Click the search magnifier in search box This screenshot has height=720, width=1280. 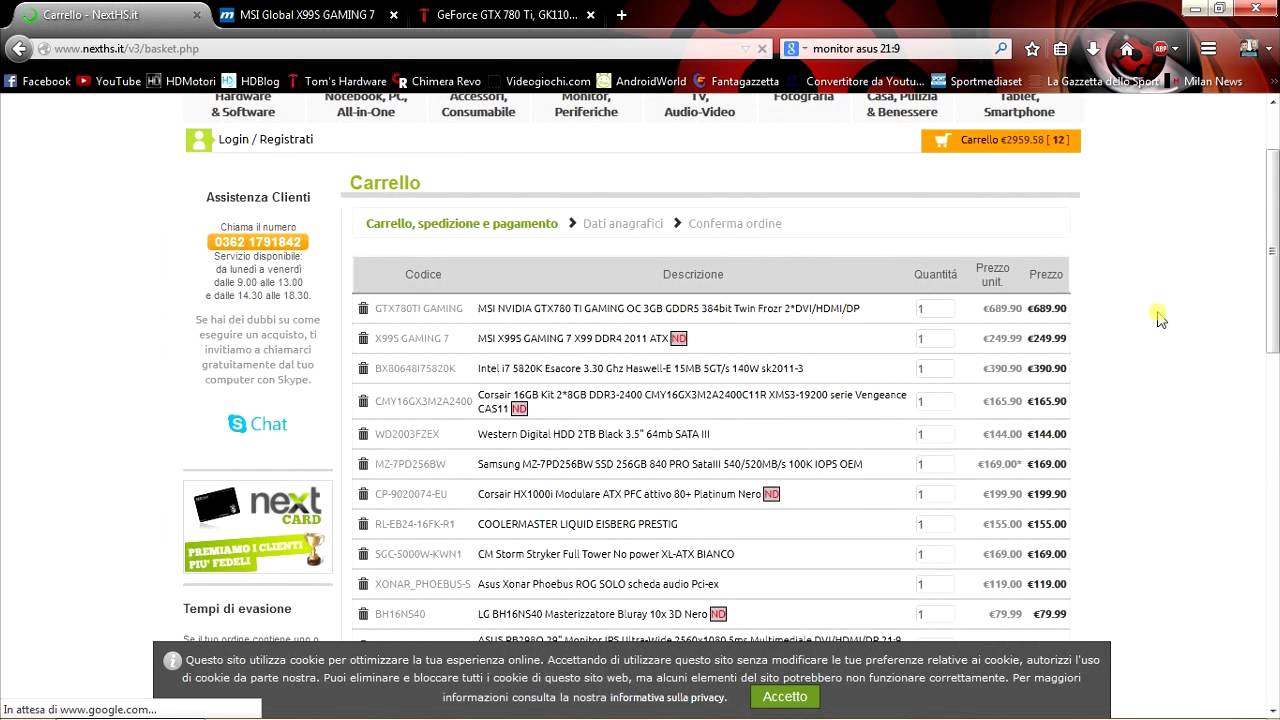(1001, 48)
